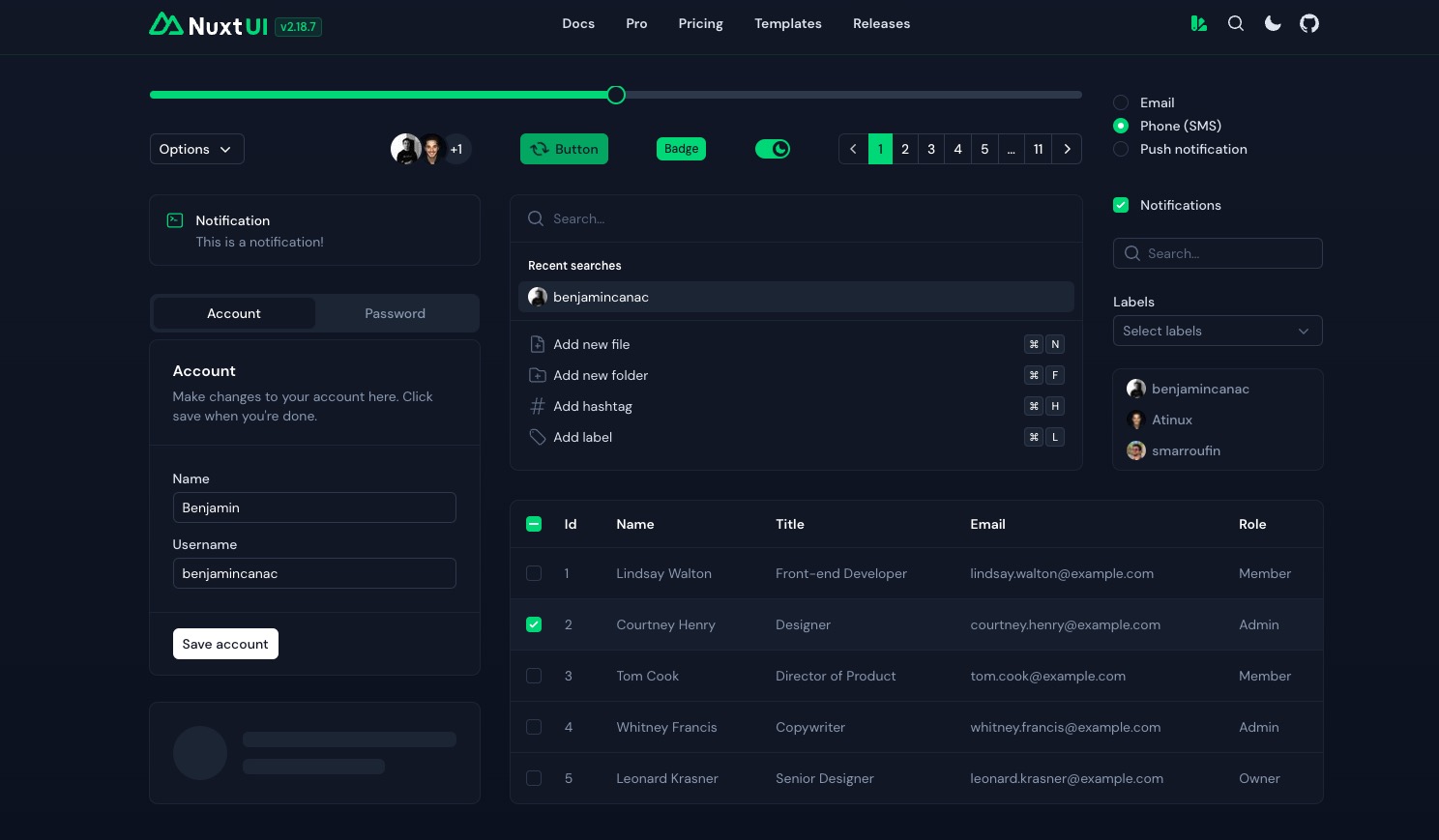1439x840 pixels.
Task: Open search with magnifier icon in header
Action: 1236,23
